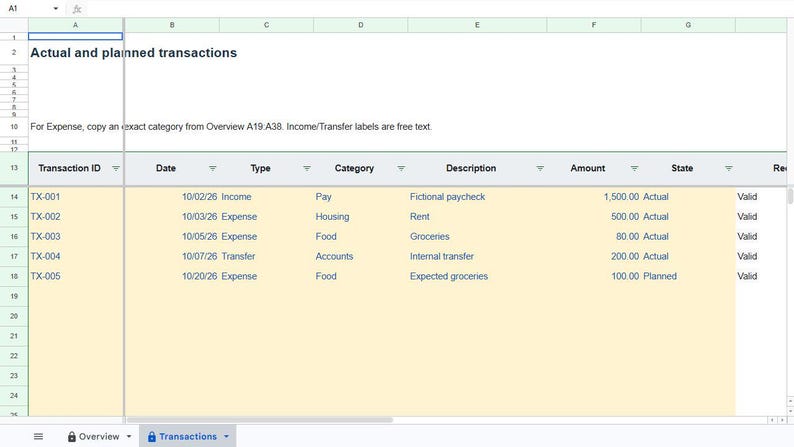Select the Transfer type cell
Viewport: 794px width, 447px height.
tap(266, 256)
